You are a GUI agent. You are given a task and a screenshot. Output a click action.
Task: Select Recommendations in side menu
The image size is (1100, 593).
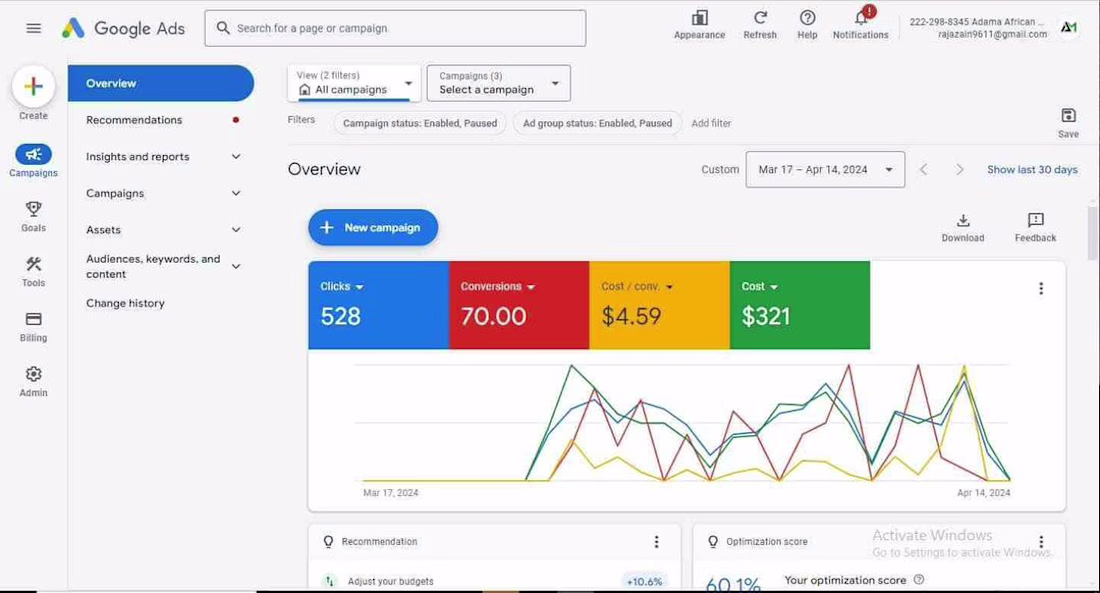click(161, 120)
